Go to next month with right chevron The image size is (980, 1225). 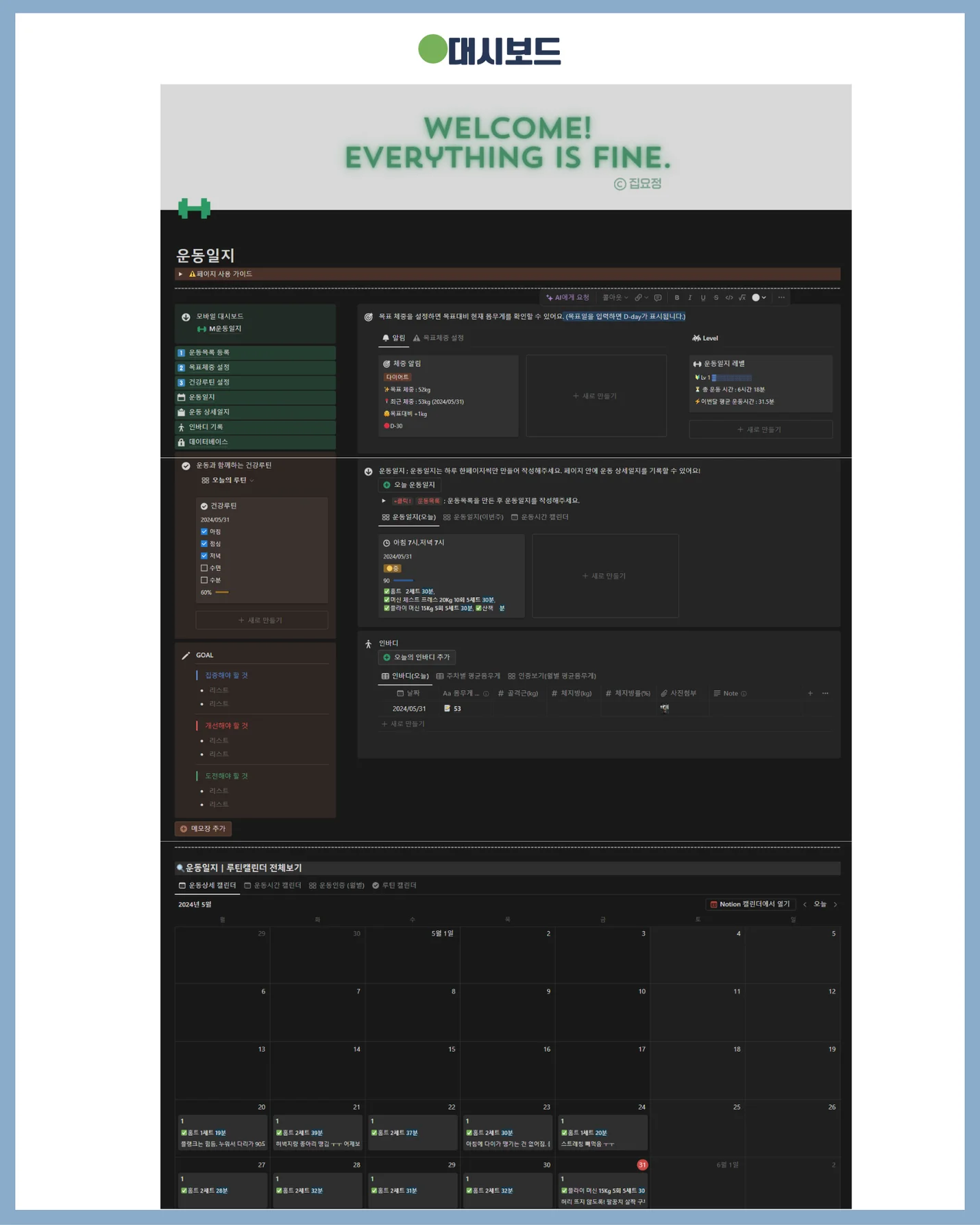click(835, 904)
